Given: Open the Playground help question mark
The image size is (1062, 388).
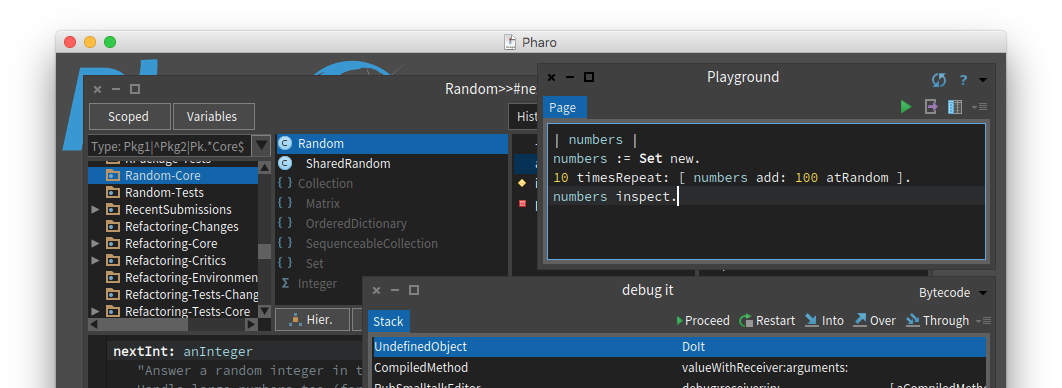Looking at the screenshot, I should 962,80.
